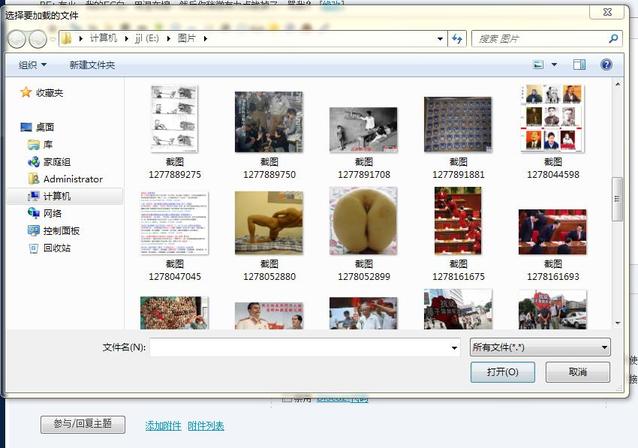The image size is (638, 448).
Task: Expand arrow after jjl (E:) in breadcrumb
Action: click(x=168, y=39)
